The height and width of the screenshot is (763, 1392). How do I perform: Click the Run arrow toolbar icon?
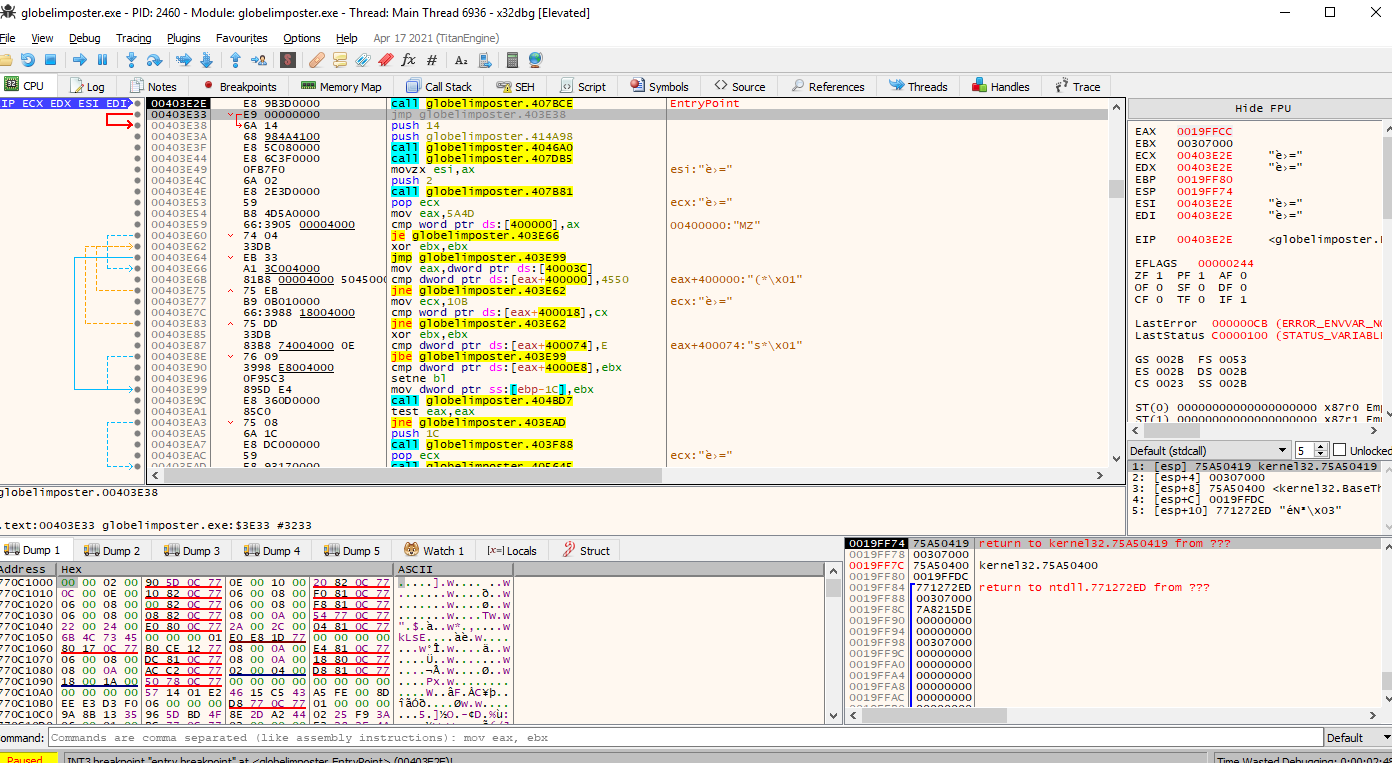tap(80, 60)
